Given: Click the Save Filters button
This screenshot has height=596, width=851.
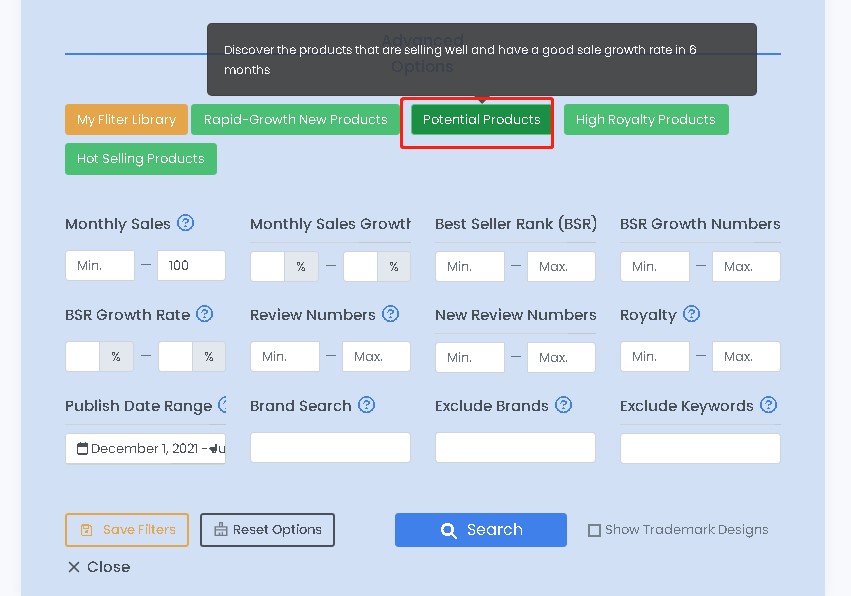Looking at the screenshot, I should coord(127,530).
